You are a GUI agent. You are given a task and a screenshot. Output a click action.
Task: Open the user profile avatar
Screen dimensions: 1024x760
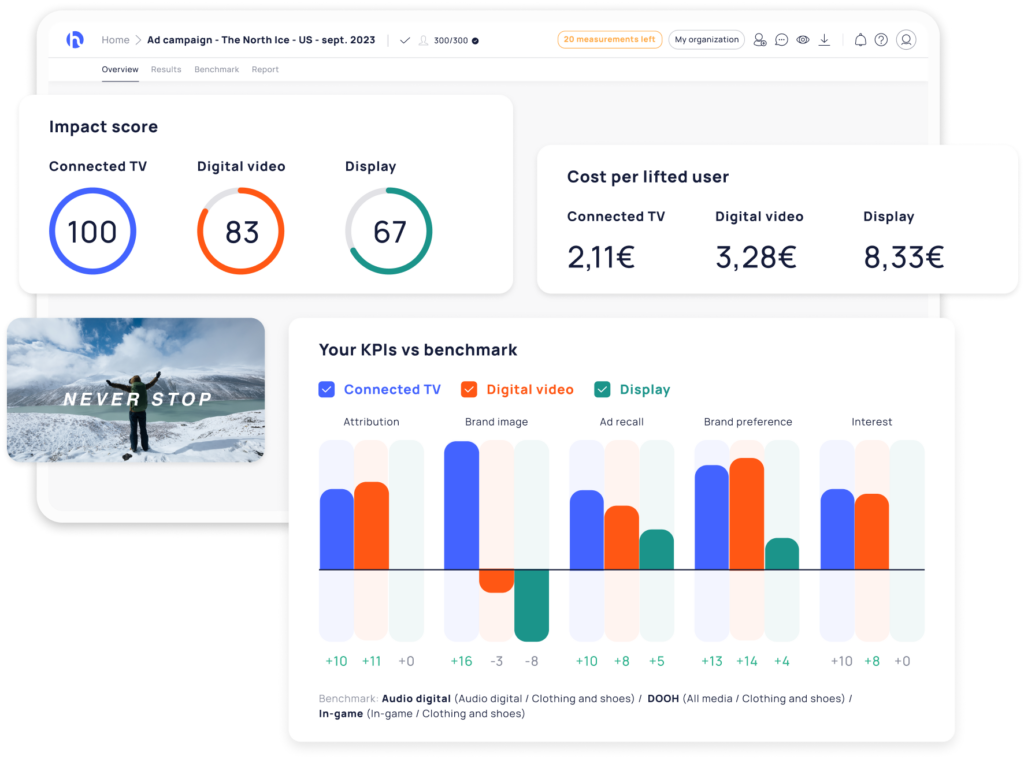906,40
